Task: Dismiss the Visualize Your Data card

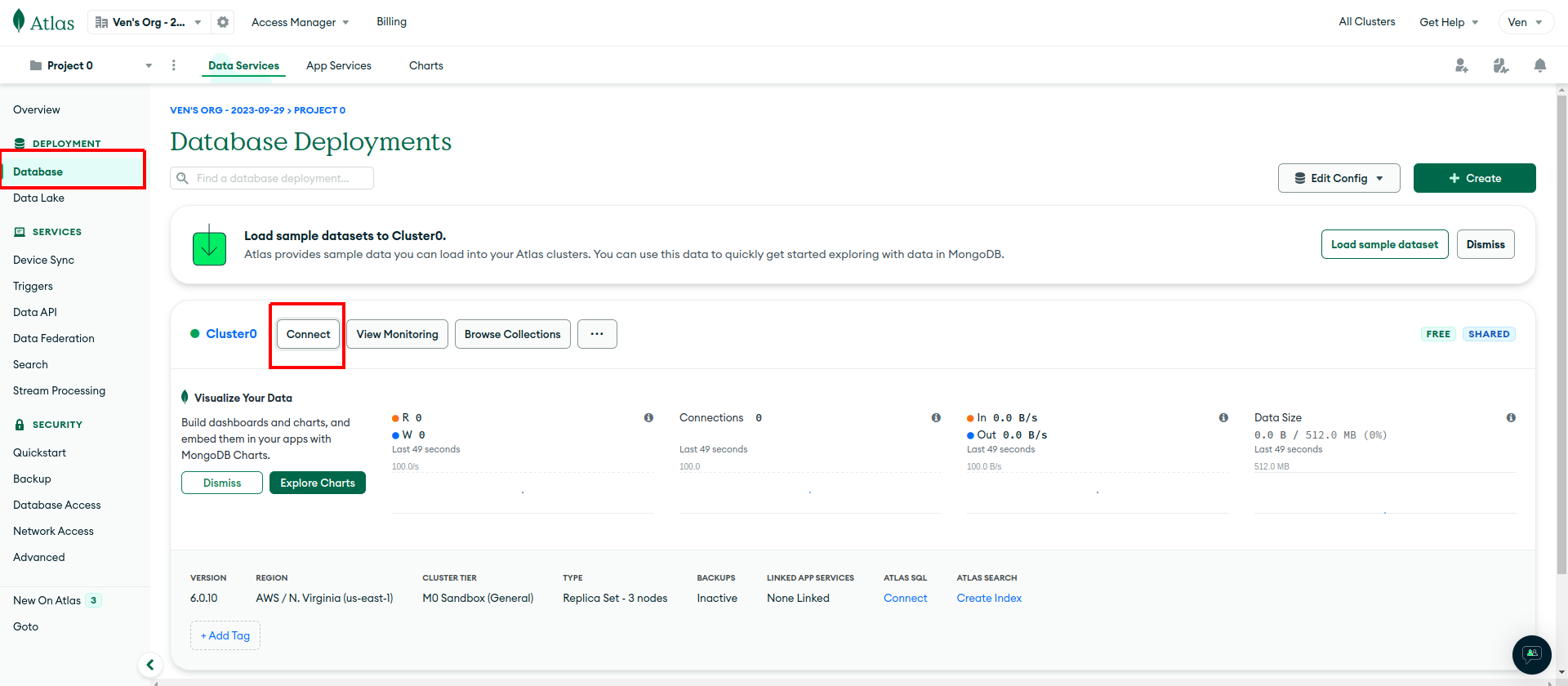Action: [222, 483]
